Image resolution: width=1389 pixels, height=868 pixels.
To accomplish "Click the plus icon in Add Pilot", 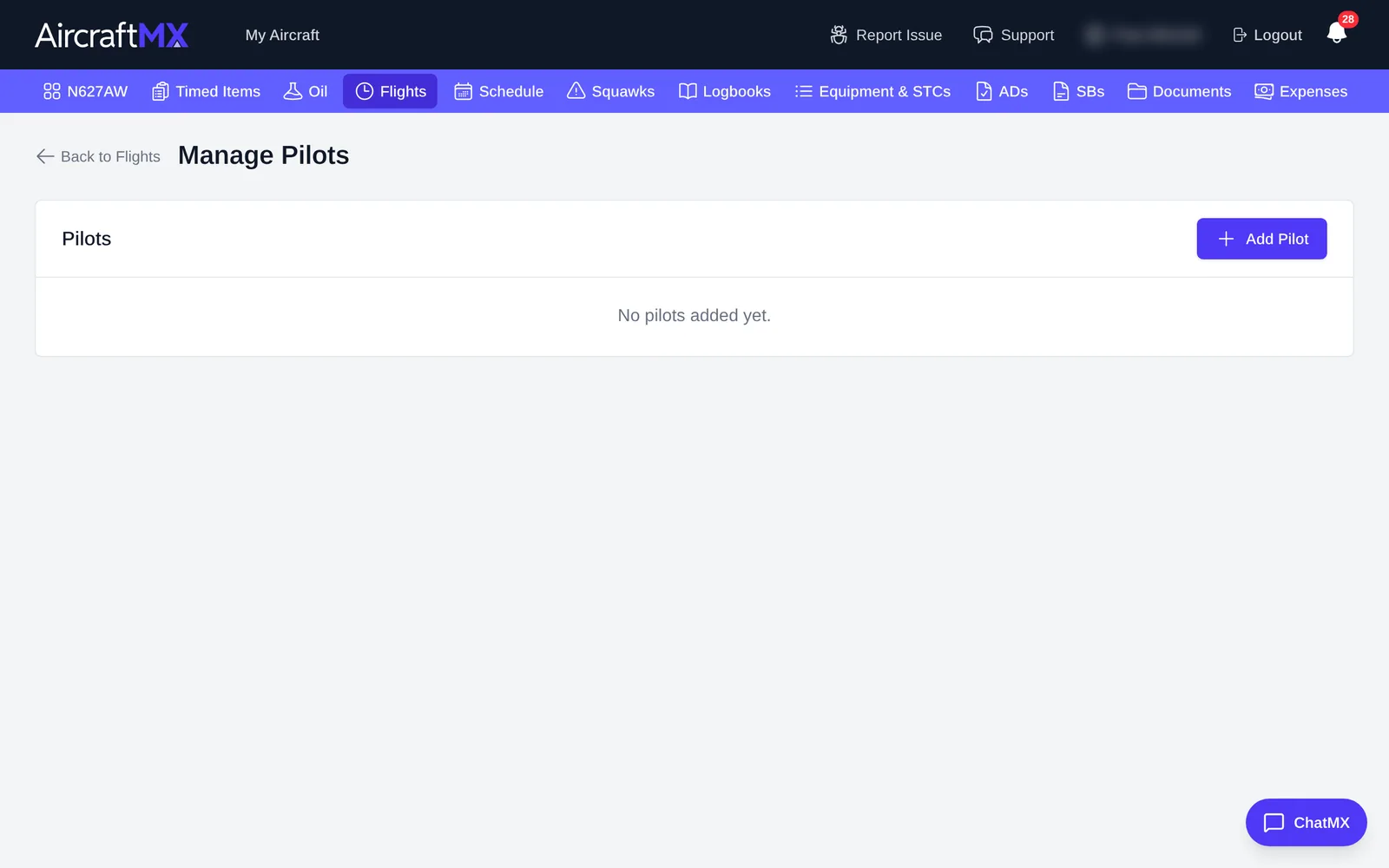I will tap(1226, 239).
